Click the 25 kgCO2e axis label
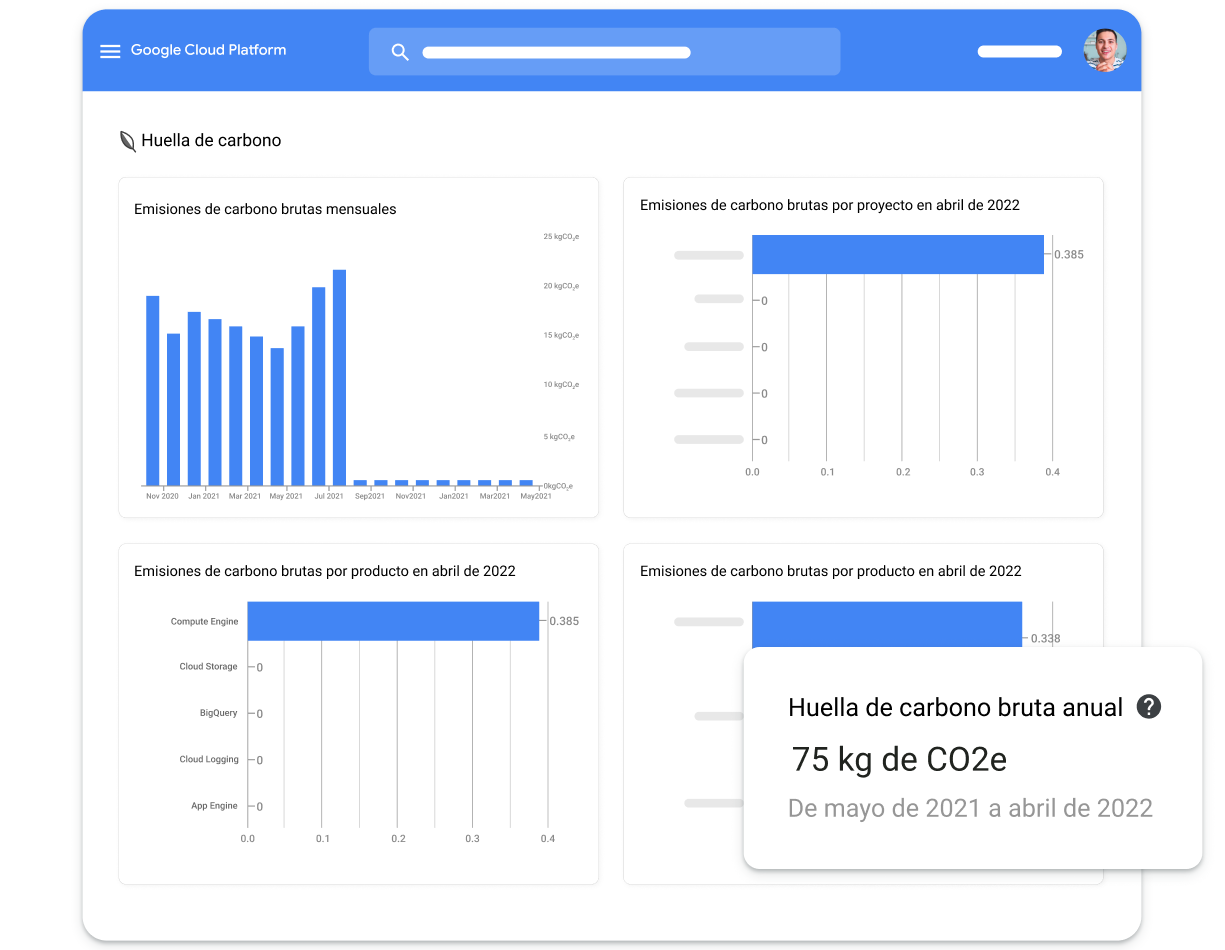1225x950 pixels. 561,237
